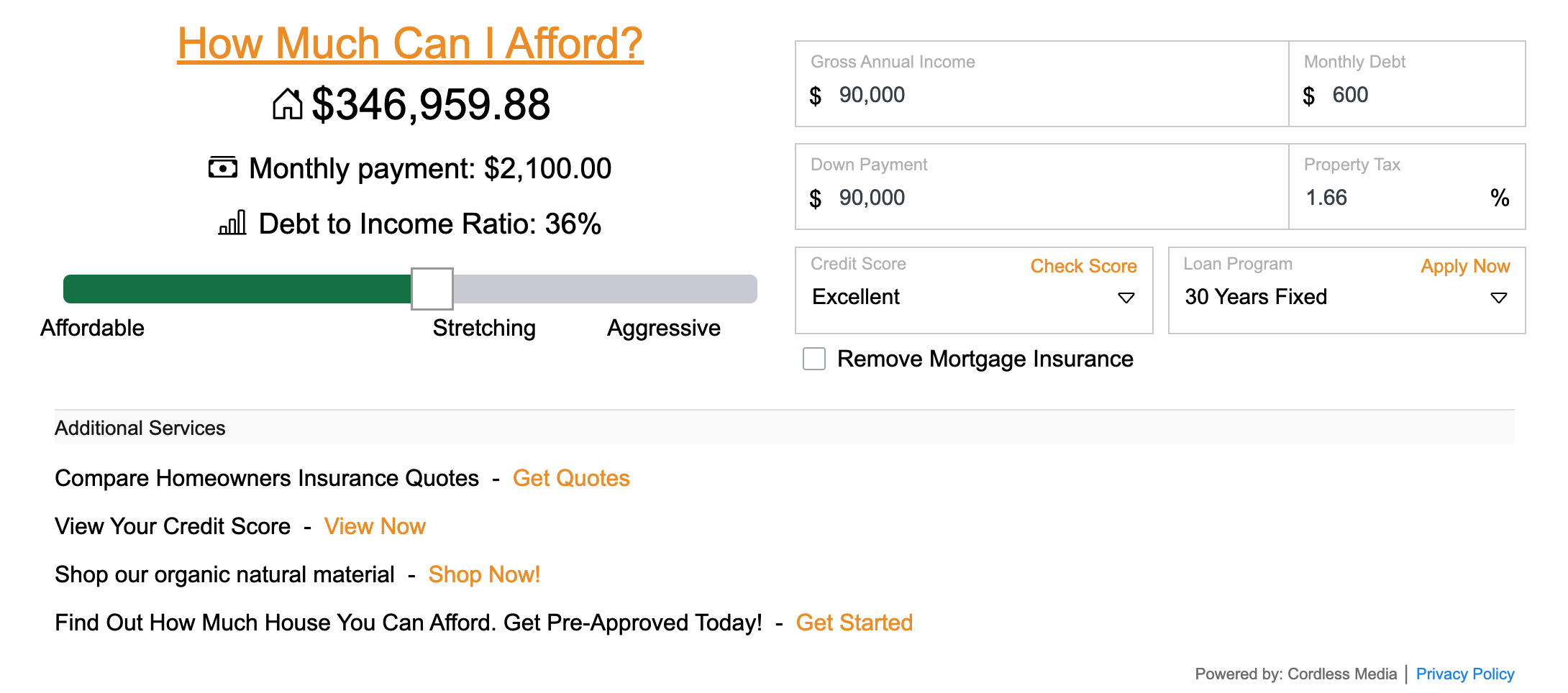Viewport: 1568px width, 693px height.
Task: Open Get Quotes for homeowners insurance
Action: pyautogui.click(x=571, y=478)
